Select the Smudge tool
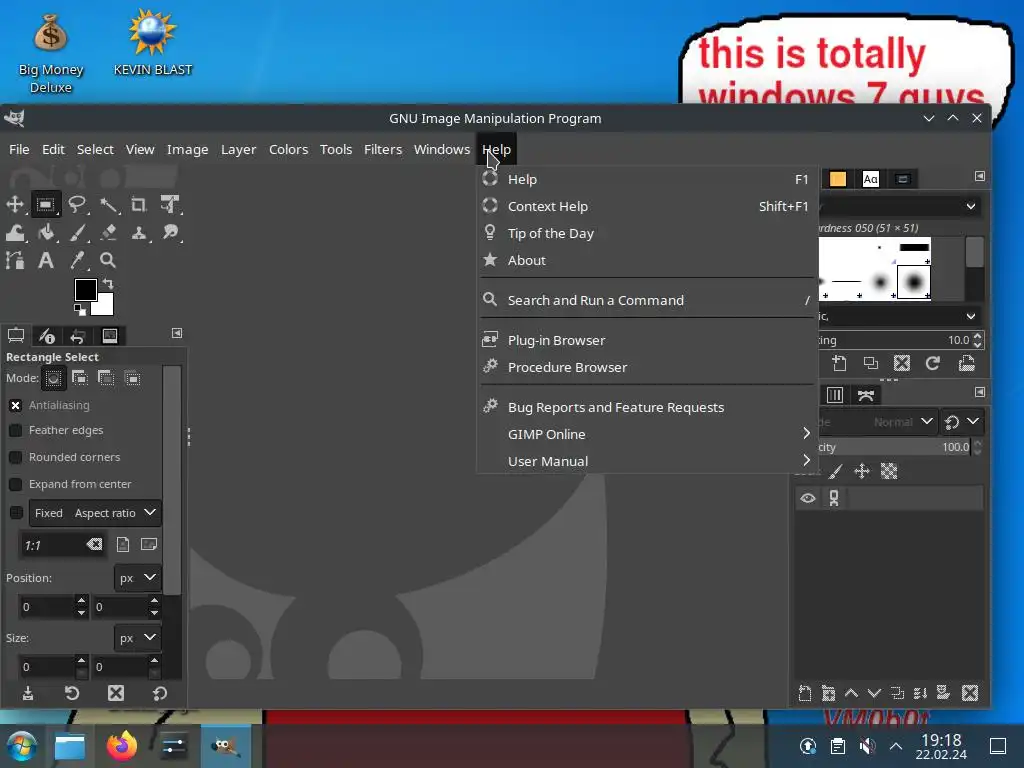This screenshot has width=1024, height=768. [170, 232]
